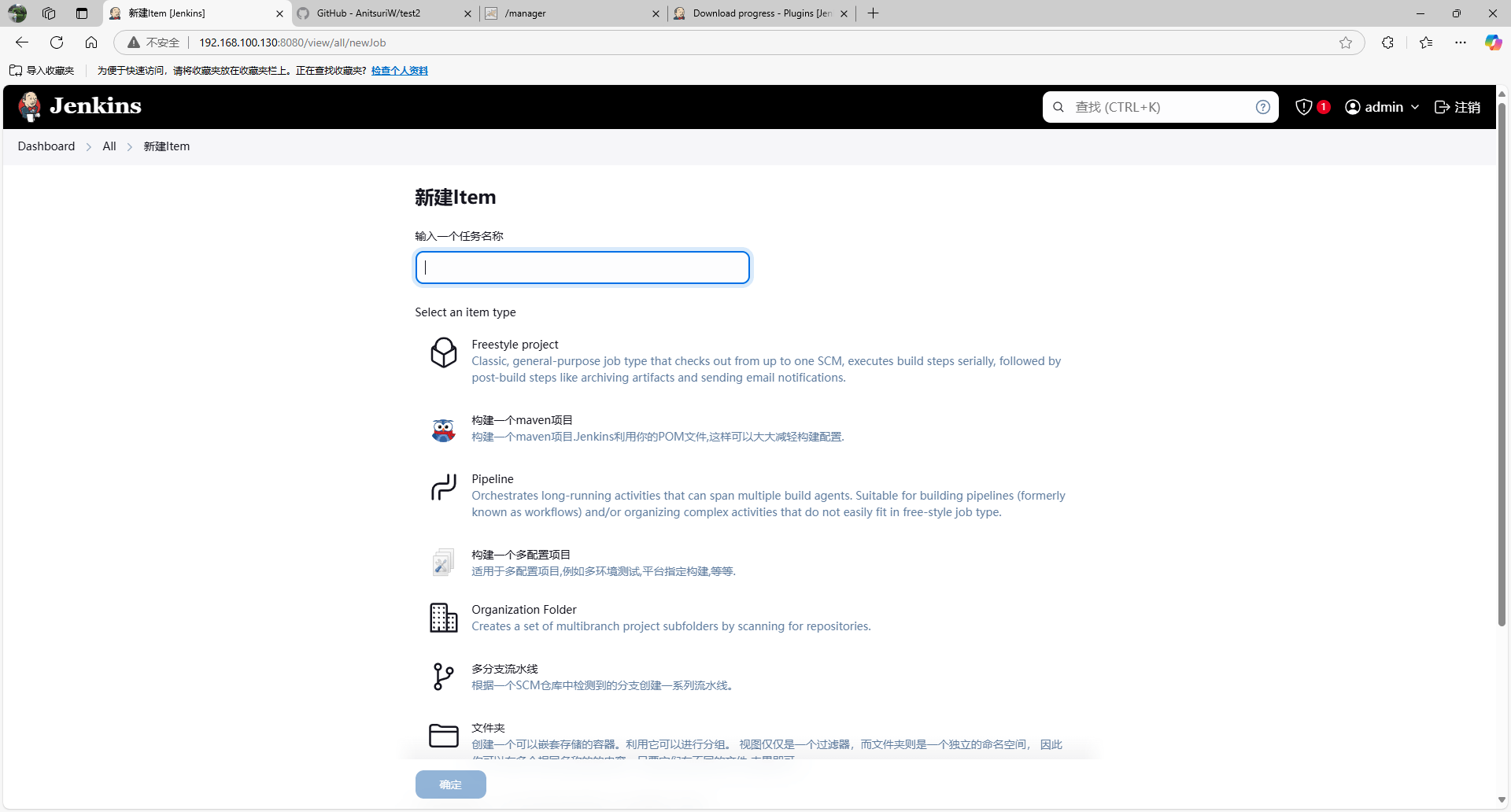
Task: Open the 检查个人资料 link in favorites bar
Action: [x=399, y=71]
